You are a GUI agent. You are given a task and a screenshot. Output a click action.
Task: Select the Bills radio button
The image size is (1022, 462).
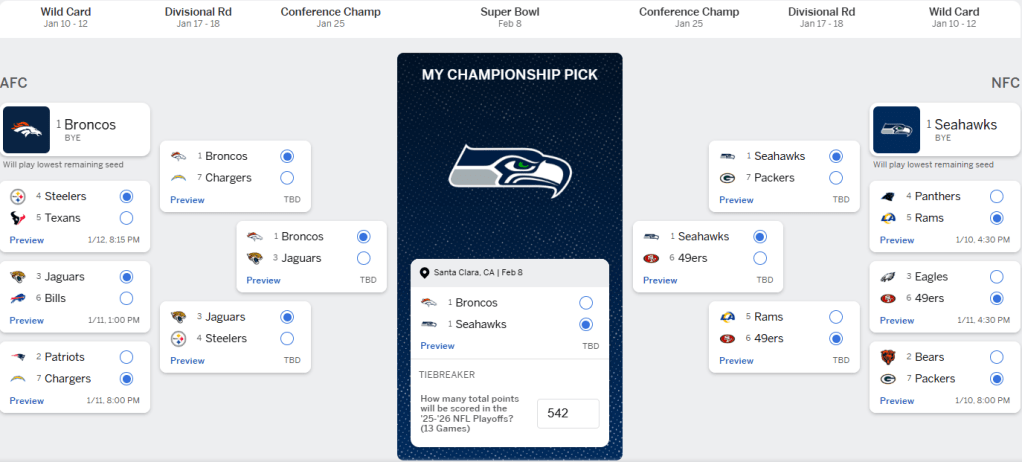(126, 298)
